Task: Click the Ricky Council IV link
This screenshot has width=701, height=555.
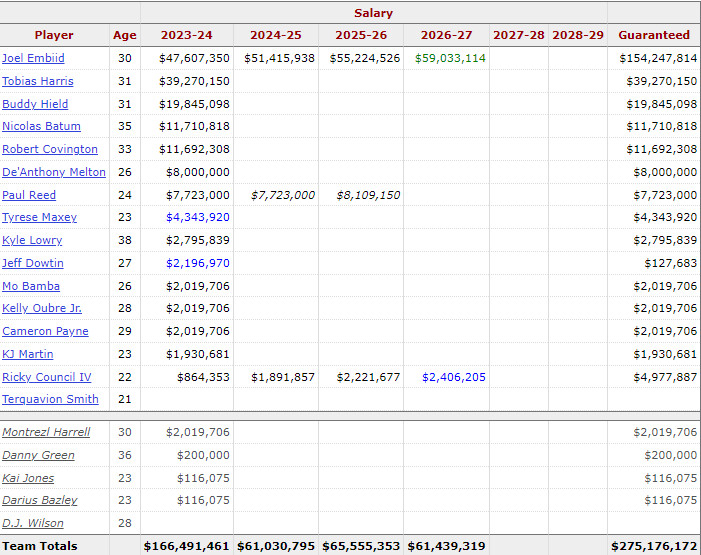Action: [47, 377]
